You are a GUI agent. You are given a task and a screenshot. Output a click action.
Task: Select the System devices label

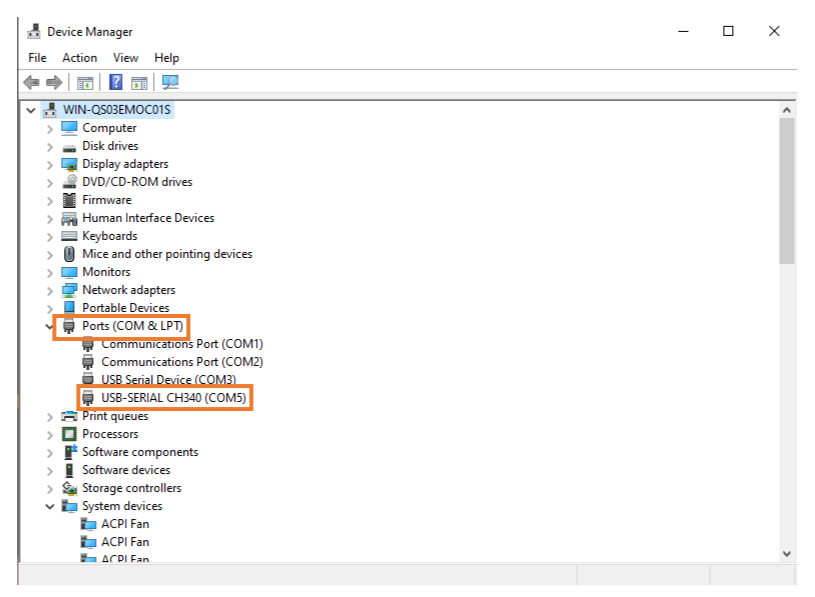coord(122,506)
